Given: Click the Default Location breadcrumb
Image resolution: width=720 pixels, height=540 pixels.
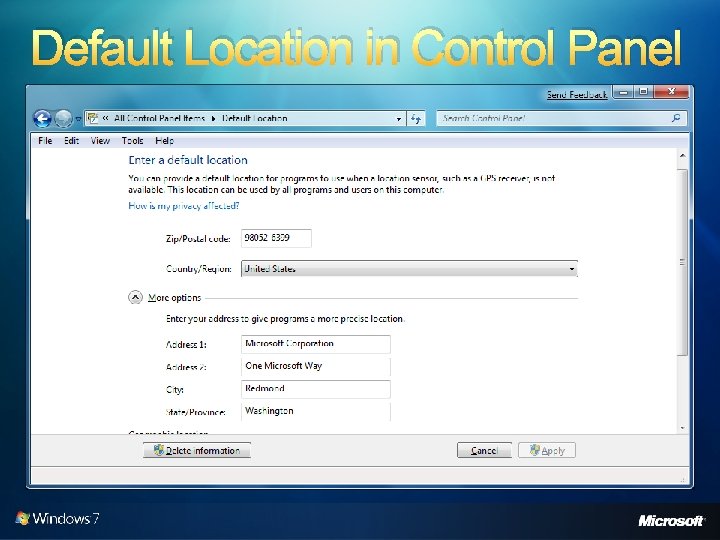Looking at the screenshot, I should [x=254, y=118].
